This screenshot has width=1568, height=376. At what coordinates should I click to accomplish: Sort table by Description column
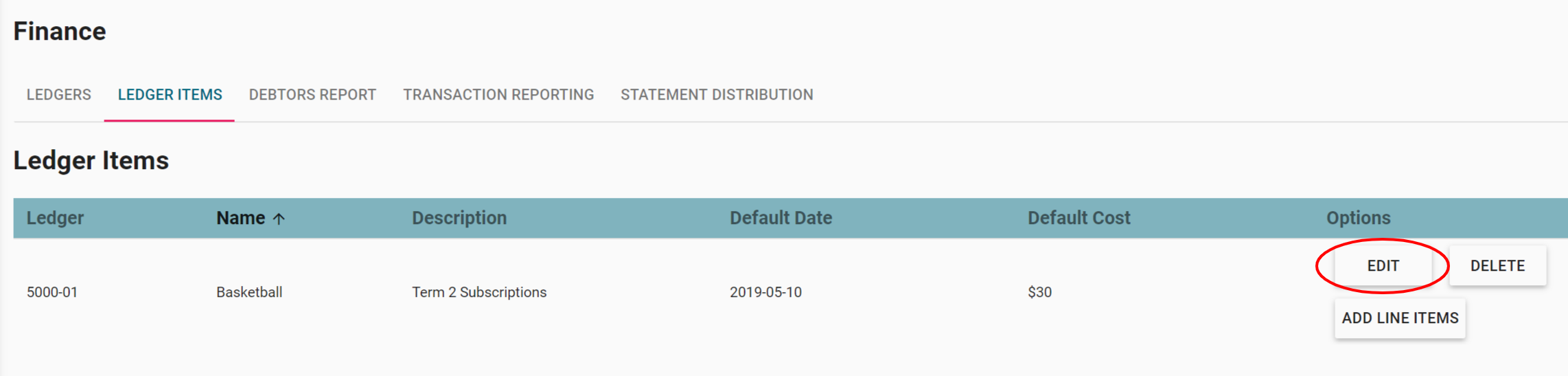click(x=459, y=218)
